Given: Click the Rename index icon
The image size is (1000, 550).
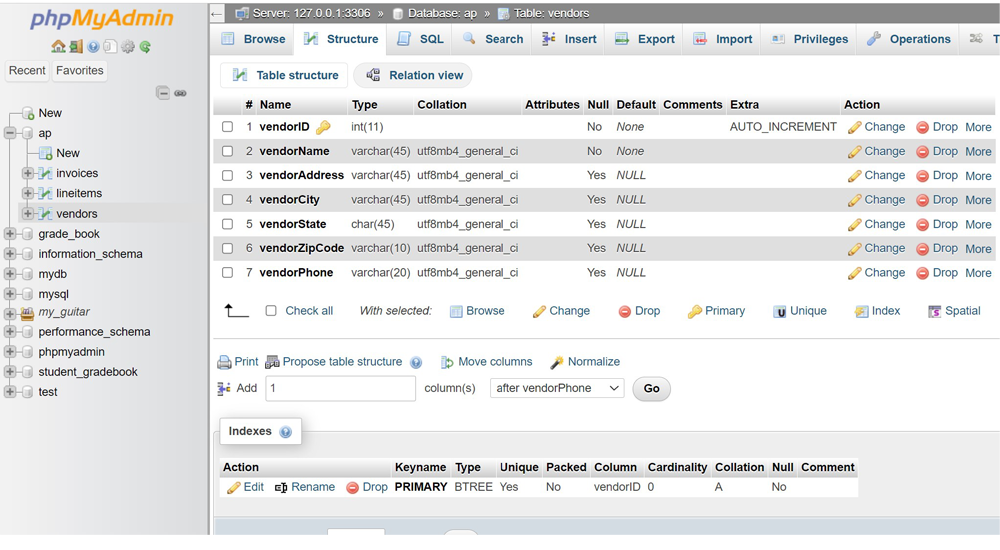Looking at the screenshot, I should [x=281, y=487].
